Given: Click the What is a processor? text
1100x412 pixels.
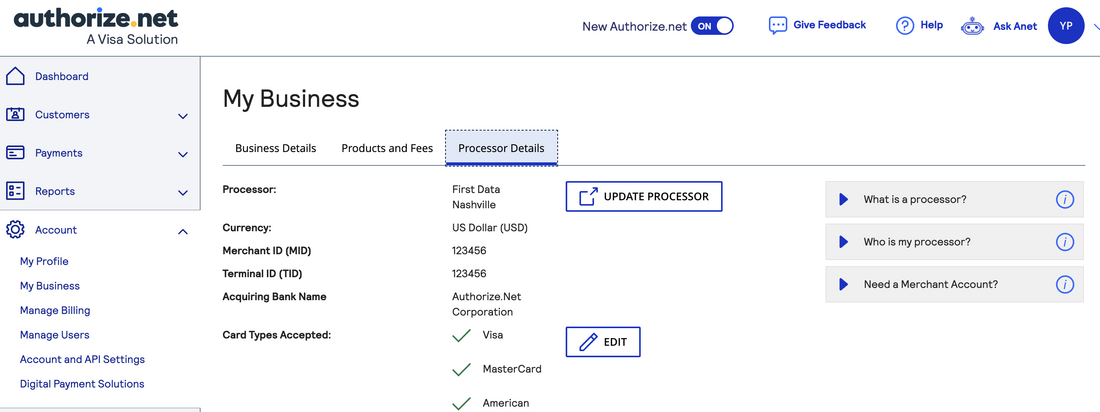Looking at the screenshot, I should click(915, 199).
